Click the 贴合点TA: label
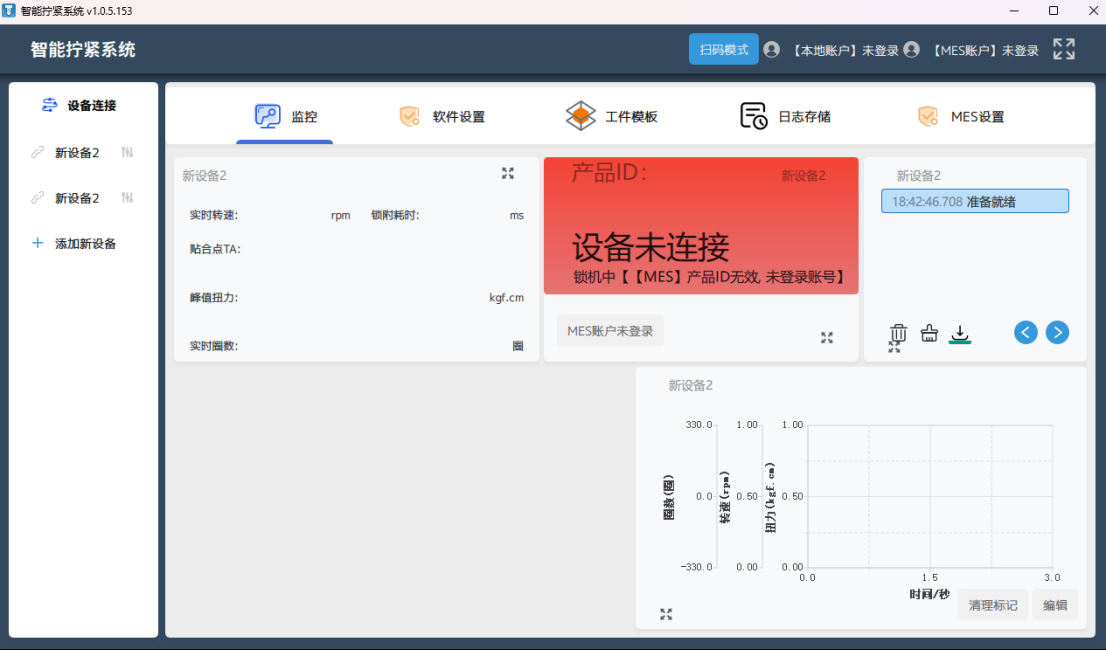Viewport: 1106px width, 650px height. tap(215, 249)
